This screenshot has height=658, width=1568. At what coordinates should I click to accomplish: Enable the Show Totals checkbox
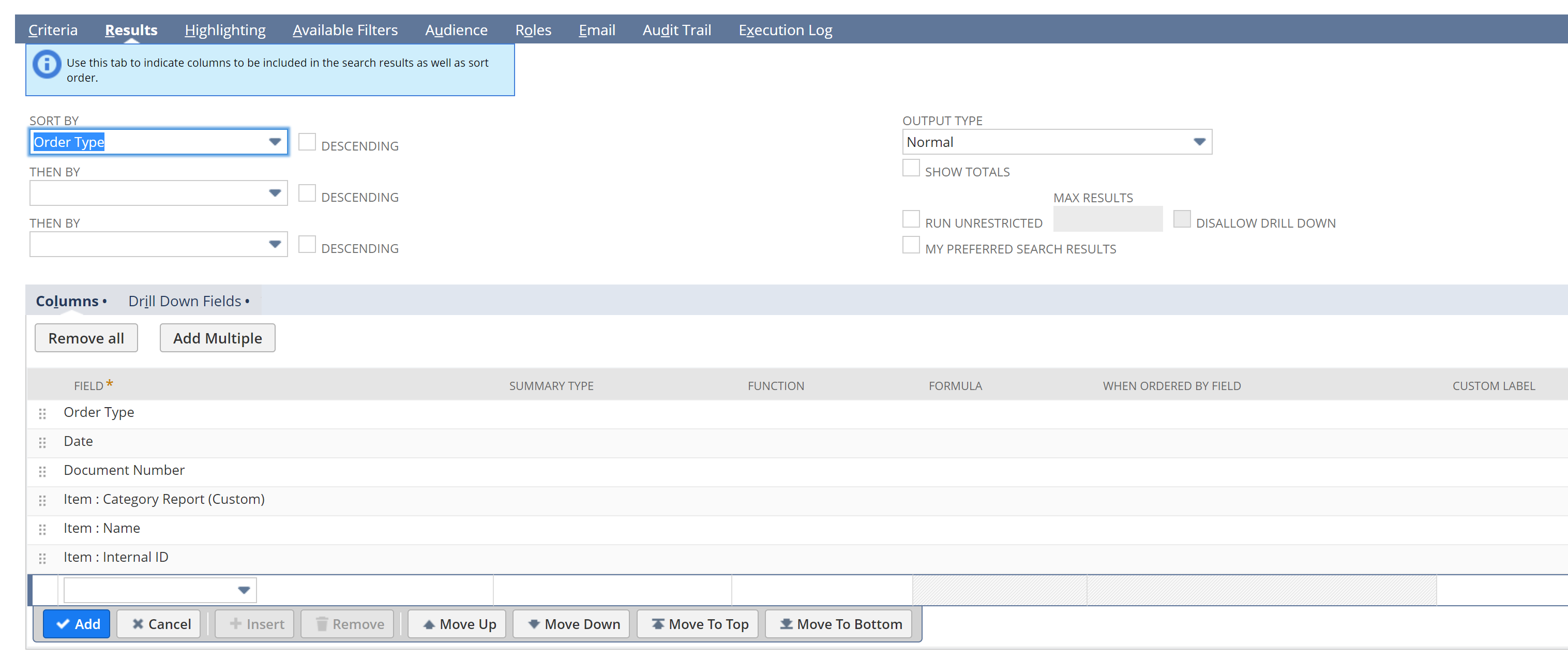click(911, 168)
